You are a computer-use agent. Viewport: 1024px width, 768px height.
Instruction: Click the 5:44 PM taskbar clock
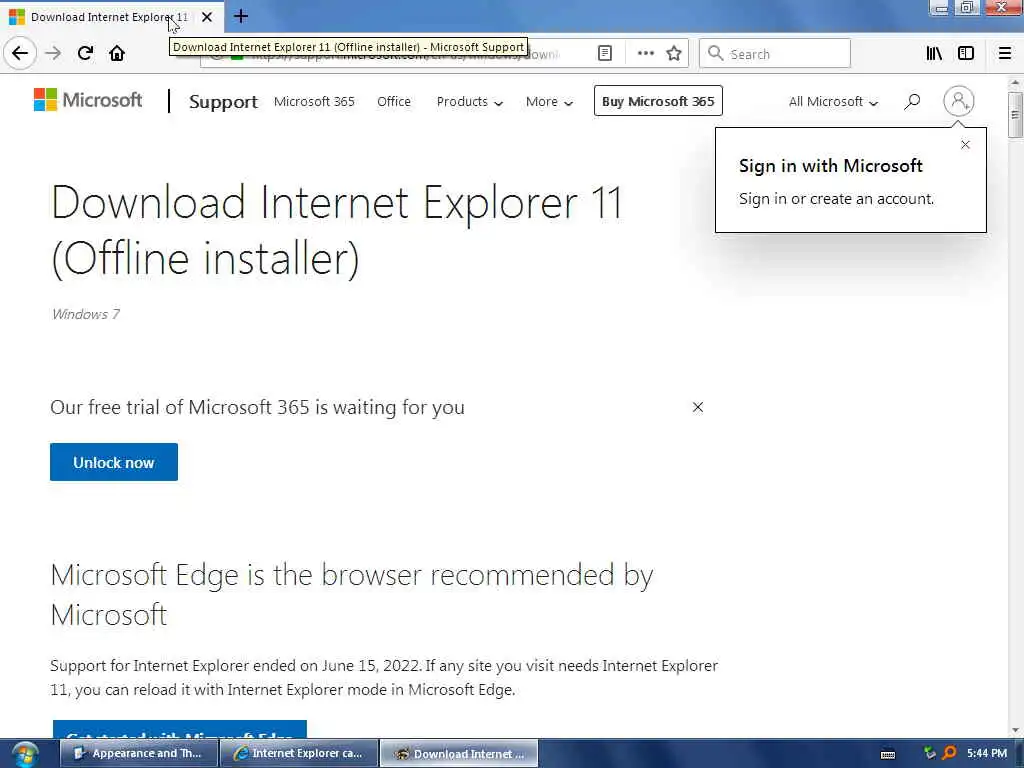(987, 753)
